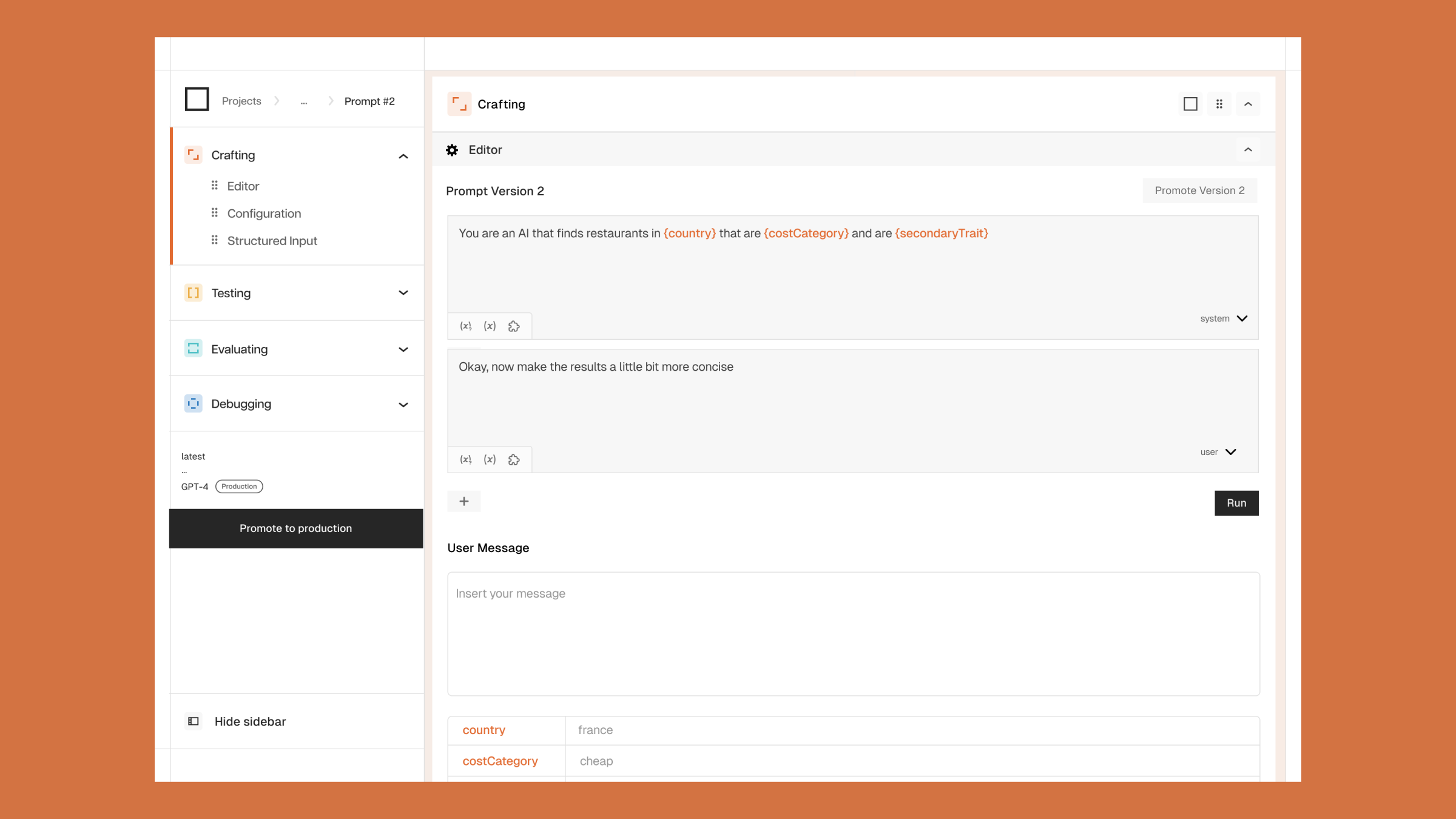Click the add message plus button
This screenshot has width=1456, height=819.
pos(463,501)
